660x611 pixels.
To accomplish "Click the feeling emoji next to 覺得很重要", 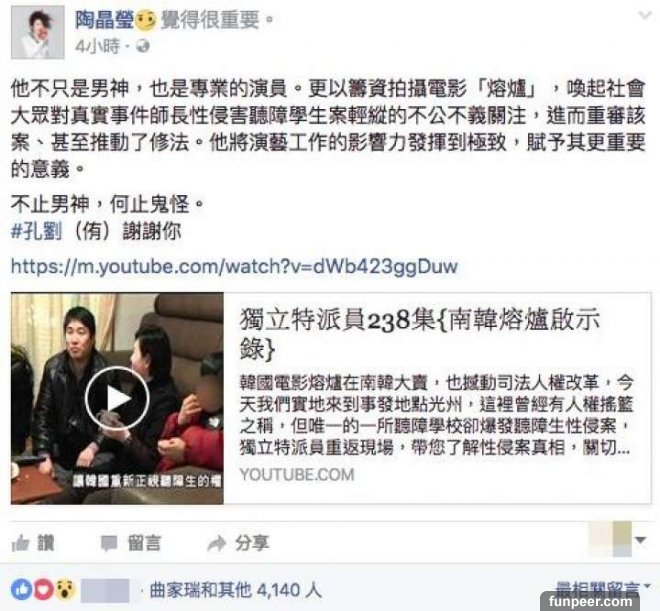I will (145, 20).
